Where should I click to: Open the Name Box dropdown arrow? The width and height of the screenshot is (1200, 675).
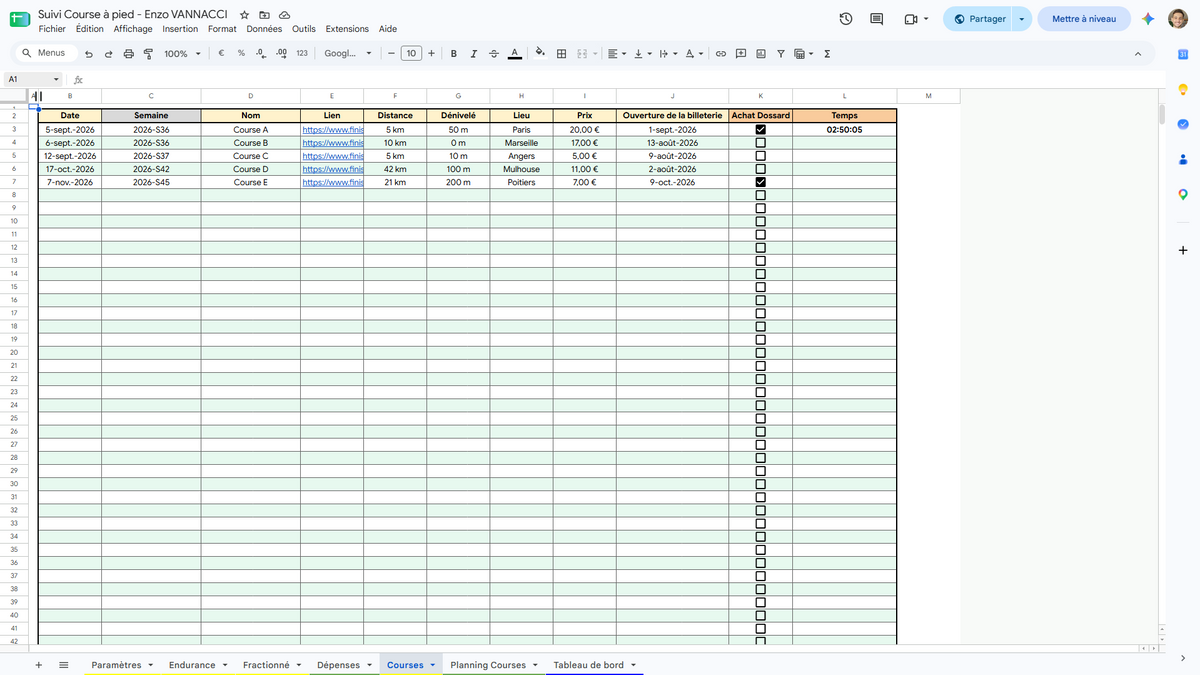(56, 79)
